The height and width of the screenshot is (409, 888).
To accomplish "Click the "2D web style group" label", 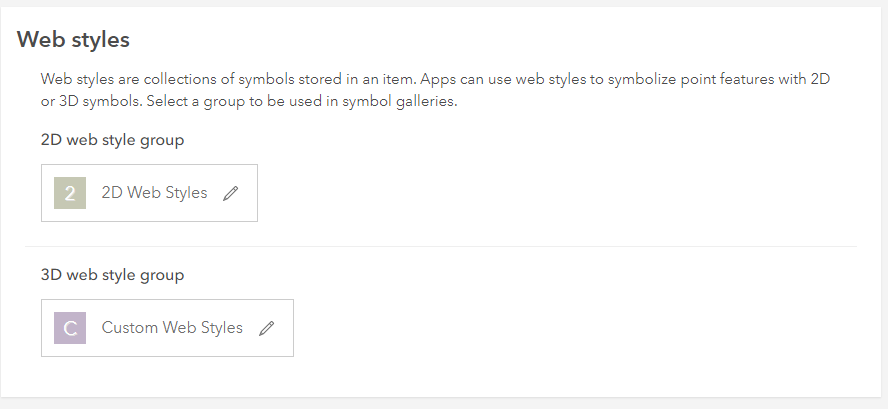I will [x=112, y=140].
